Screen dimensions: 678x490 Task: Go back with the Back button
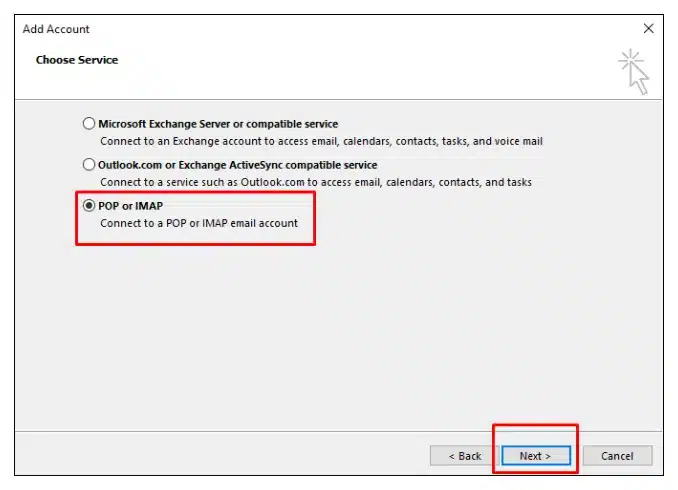coord(464,456)
